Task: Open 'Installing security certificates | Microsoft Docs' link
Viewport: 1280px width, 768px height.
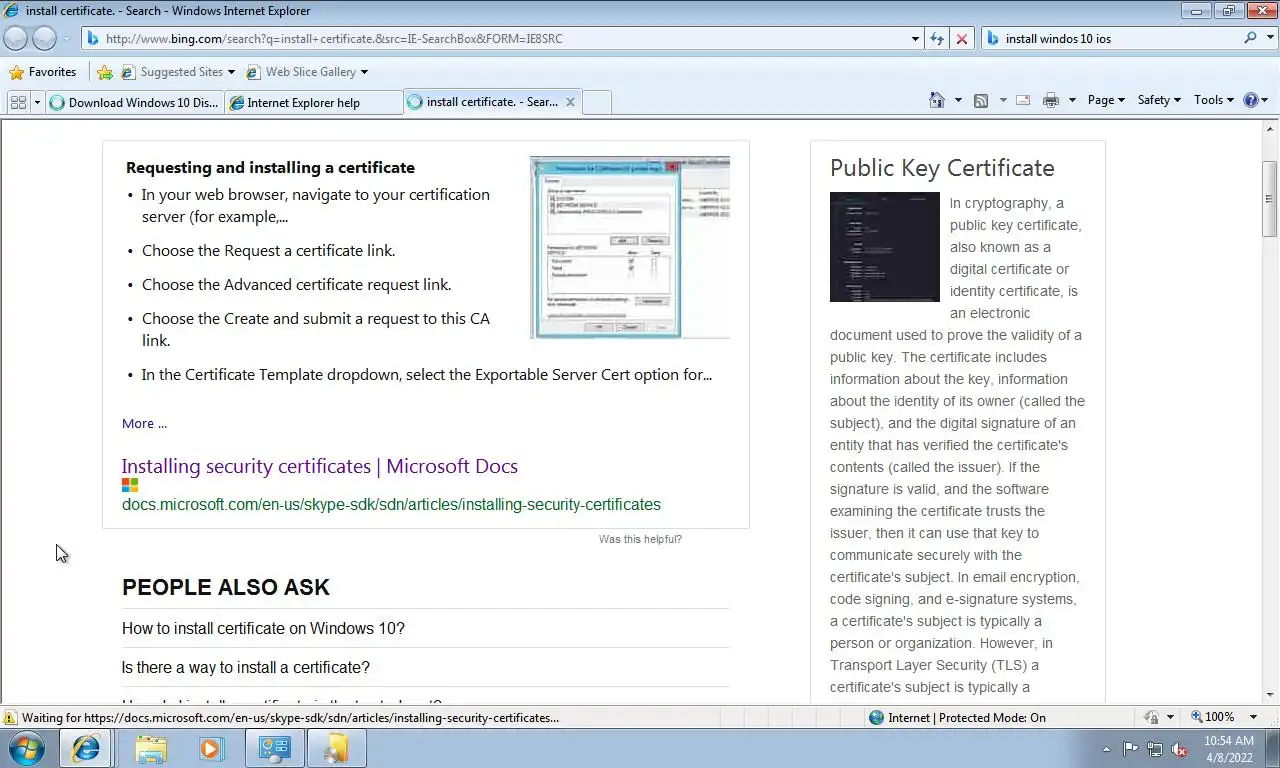Action: 320,466
